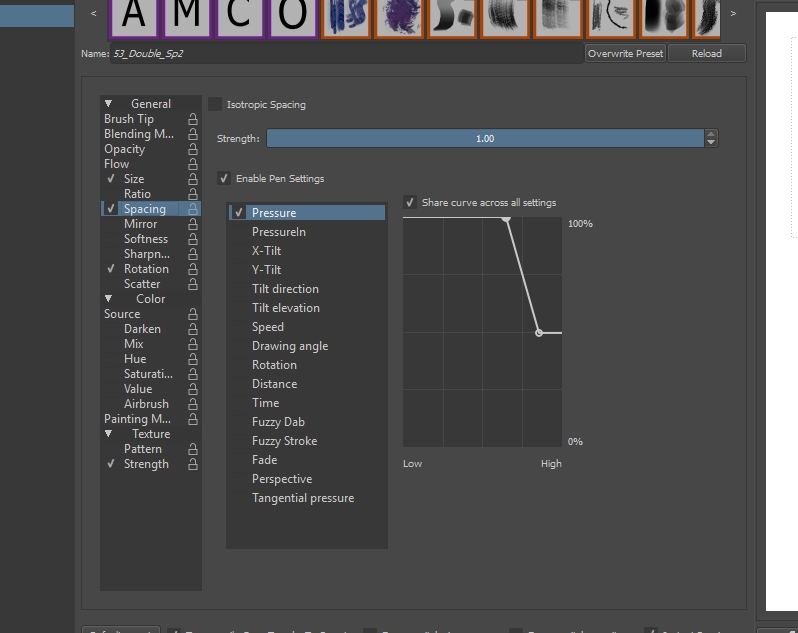Image resolution: width=798 pixels, height=633 pixels.
Task: Click the lock icon beside Brush Tip
Action: click(x=193, y=119)
